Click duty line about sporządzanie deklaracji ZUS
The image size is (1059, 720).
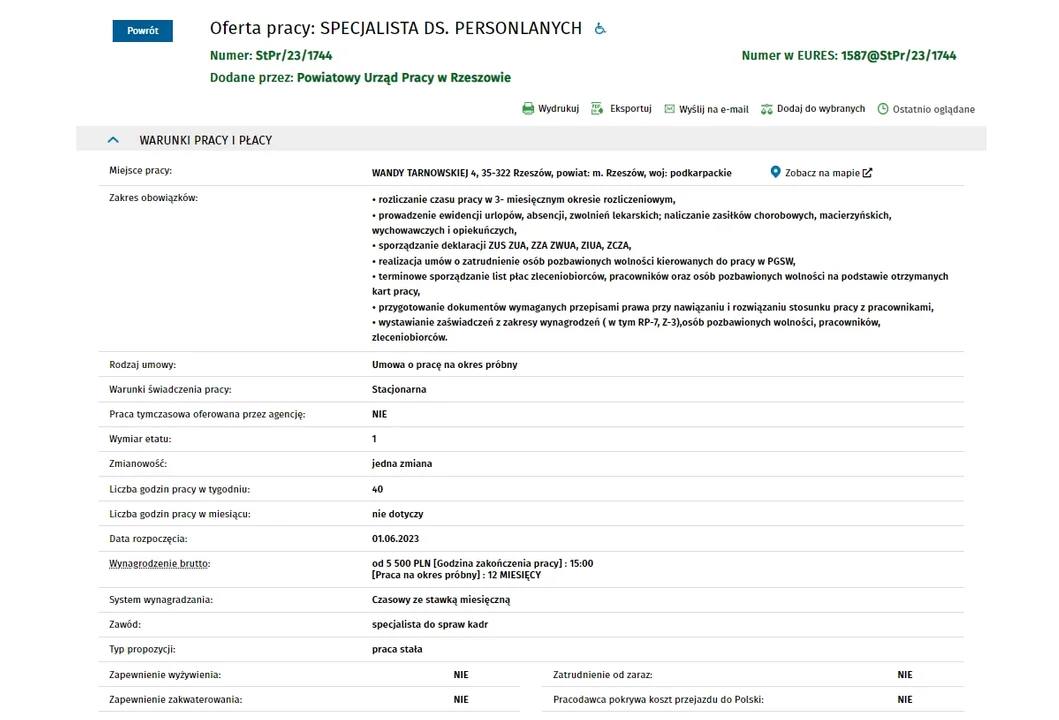coord(501,246)
